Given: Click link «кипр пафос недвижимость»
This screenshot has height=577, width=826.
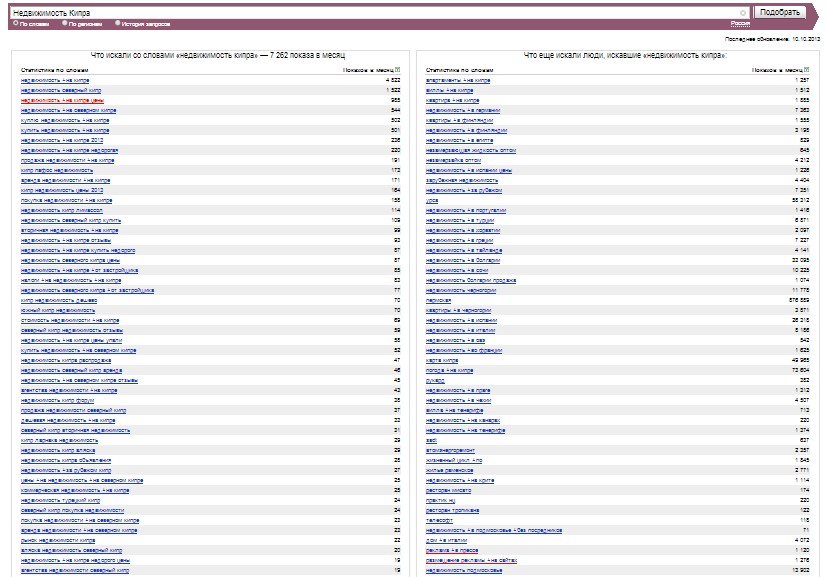Looking at the screenshot, I should click(57, 171).
